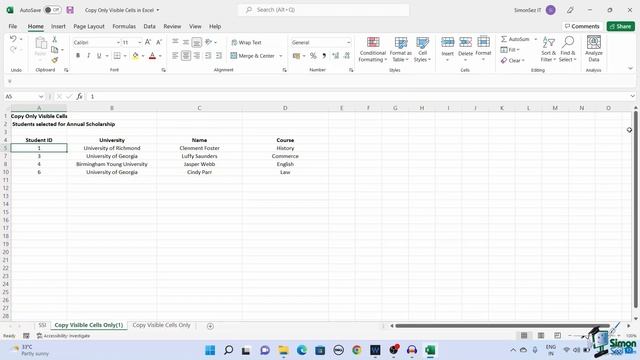Toggle Underline formatting
This screenshot has width=640, height=360.
99,56
